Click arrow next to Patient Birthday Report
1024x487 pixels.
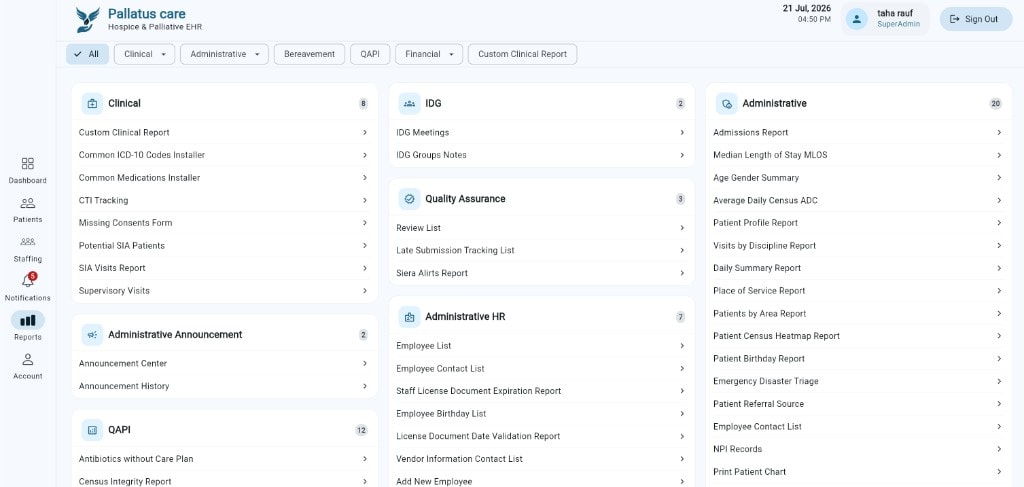pos(999,358)
